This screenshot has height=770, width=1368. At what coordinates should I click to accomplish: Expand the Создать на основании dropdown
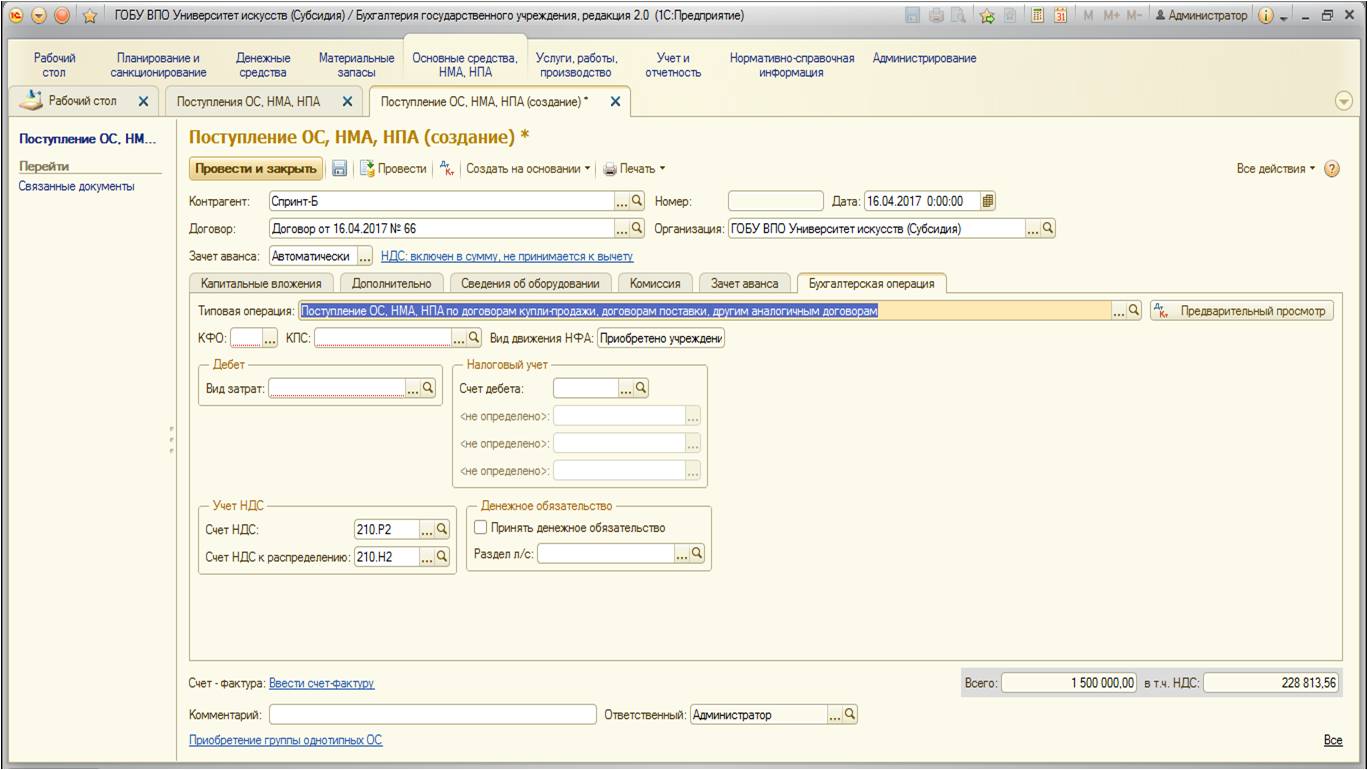529,169
